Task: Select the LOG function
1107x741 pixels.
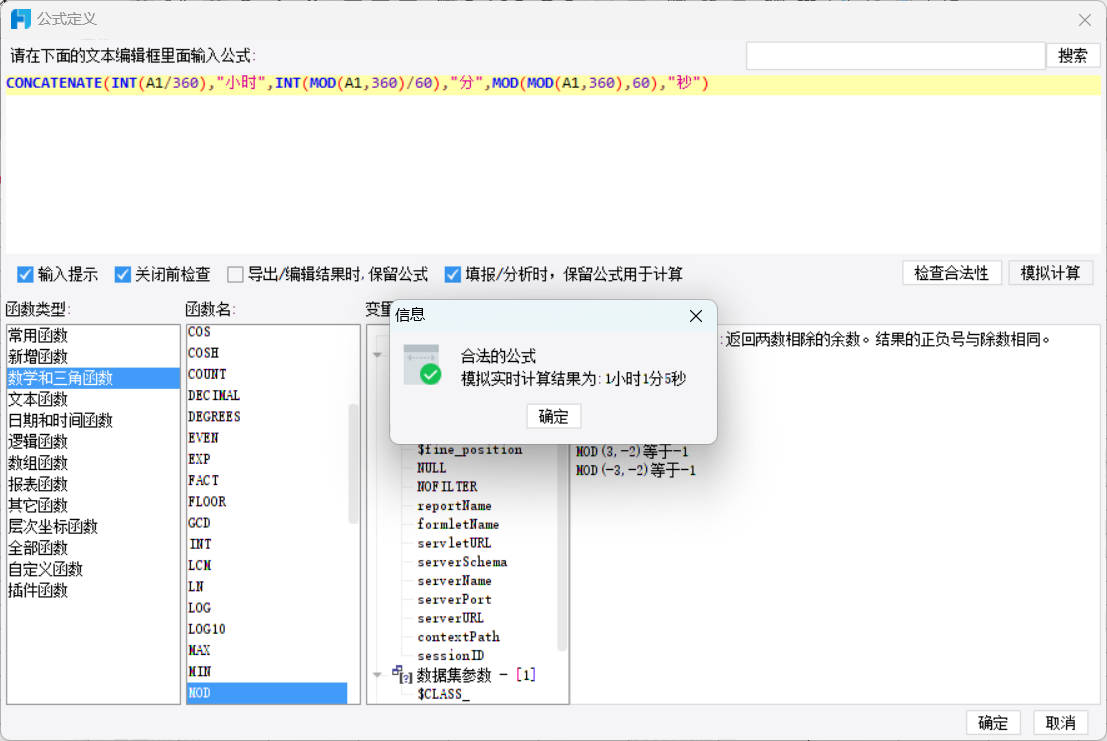Action: click(x=268, y=607)
